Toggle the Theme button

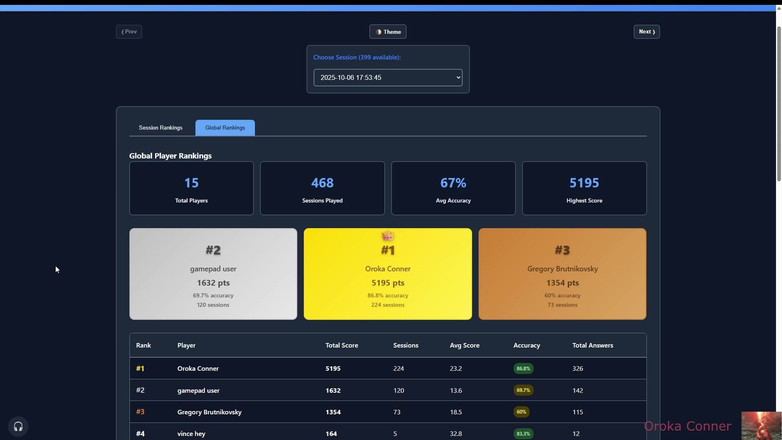tap(388, 32)
